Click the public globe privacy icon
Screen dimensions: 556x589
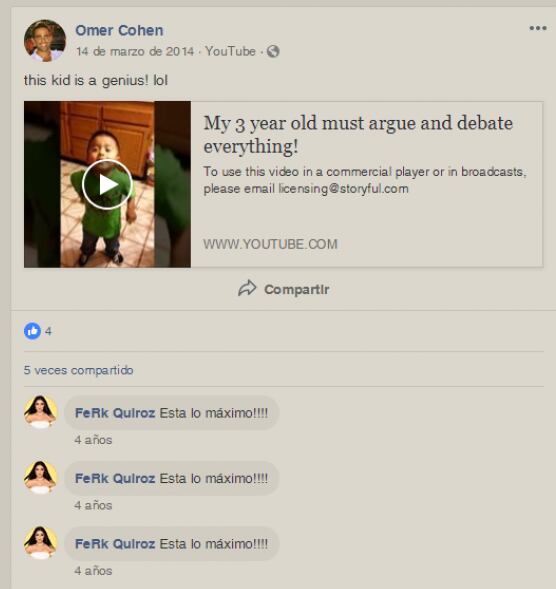[273, 51]
